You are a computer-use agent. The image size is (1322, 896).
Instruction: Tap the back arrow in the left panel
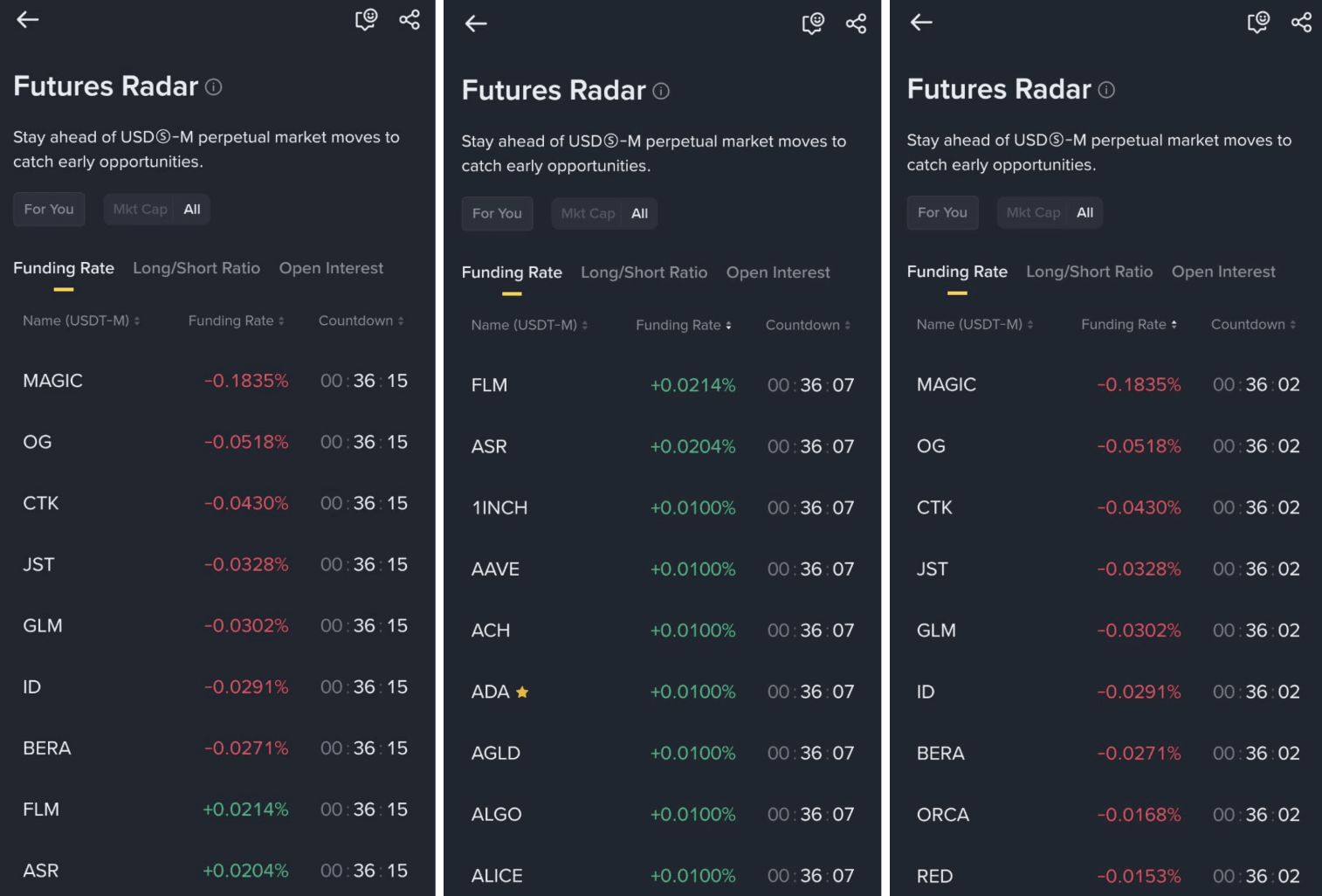tap(28, 19)
